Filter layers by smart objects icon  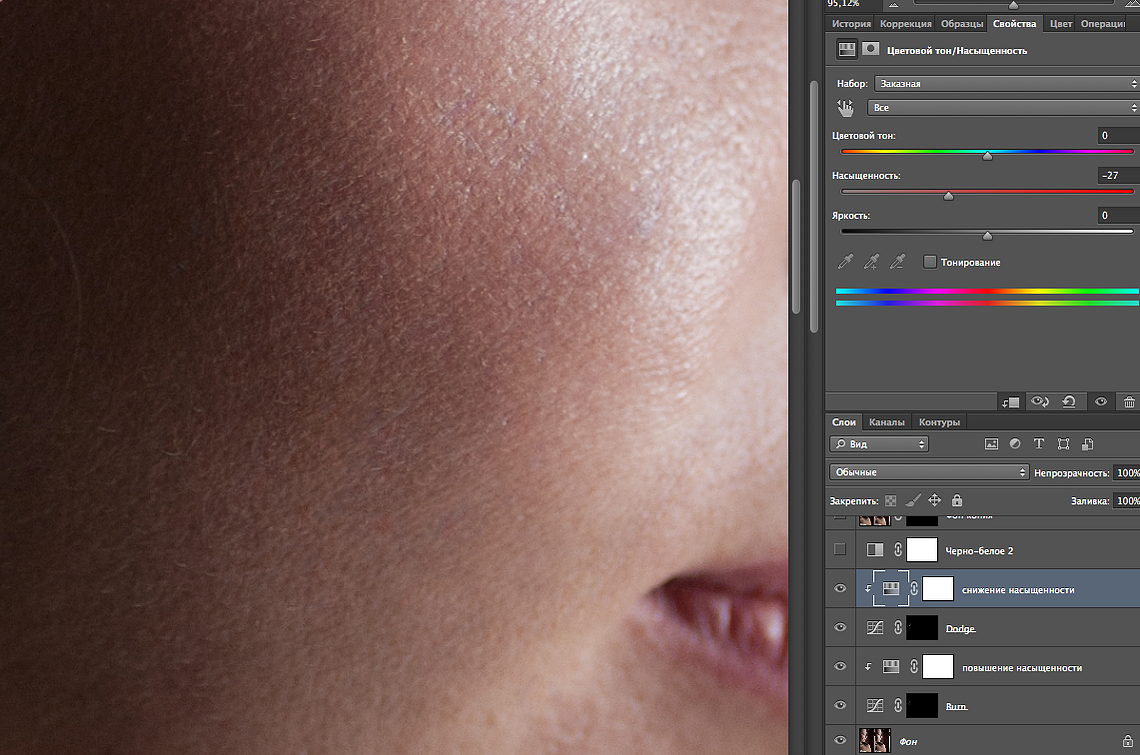tap(1088, 444)
